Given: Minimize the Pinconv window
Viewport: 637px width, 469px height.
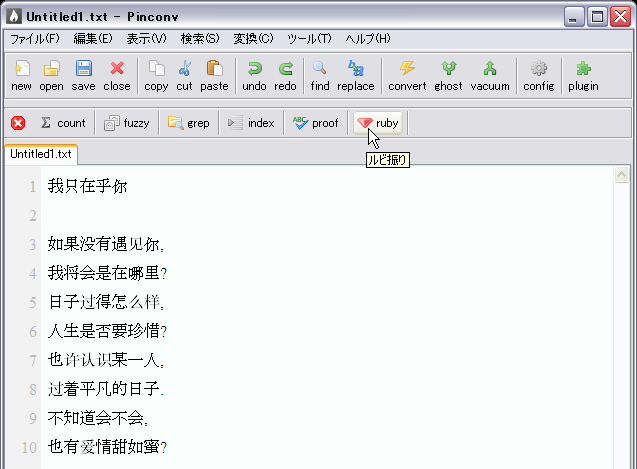Looking at the screenshot, I should coord(574,17).
